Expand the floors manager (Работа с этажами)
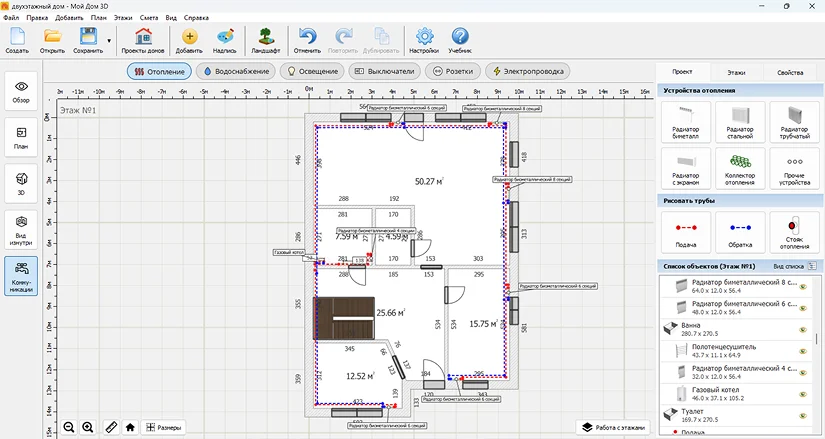The height and width of the screenshot is (439, 825). (614, 427)
